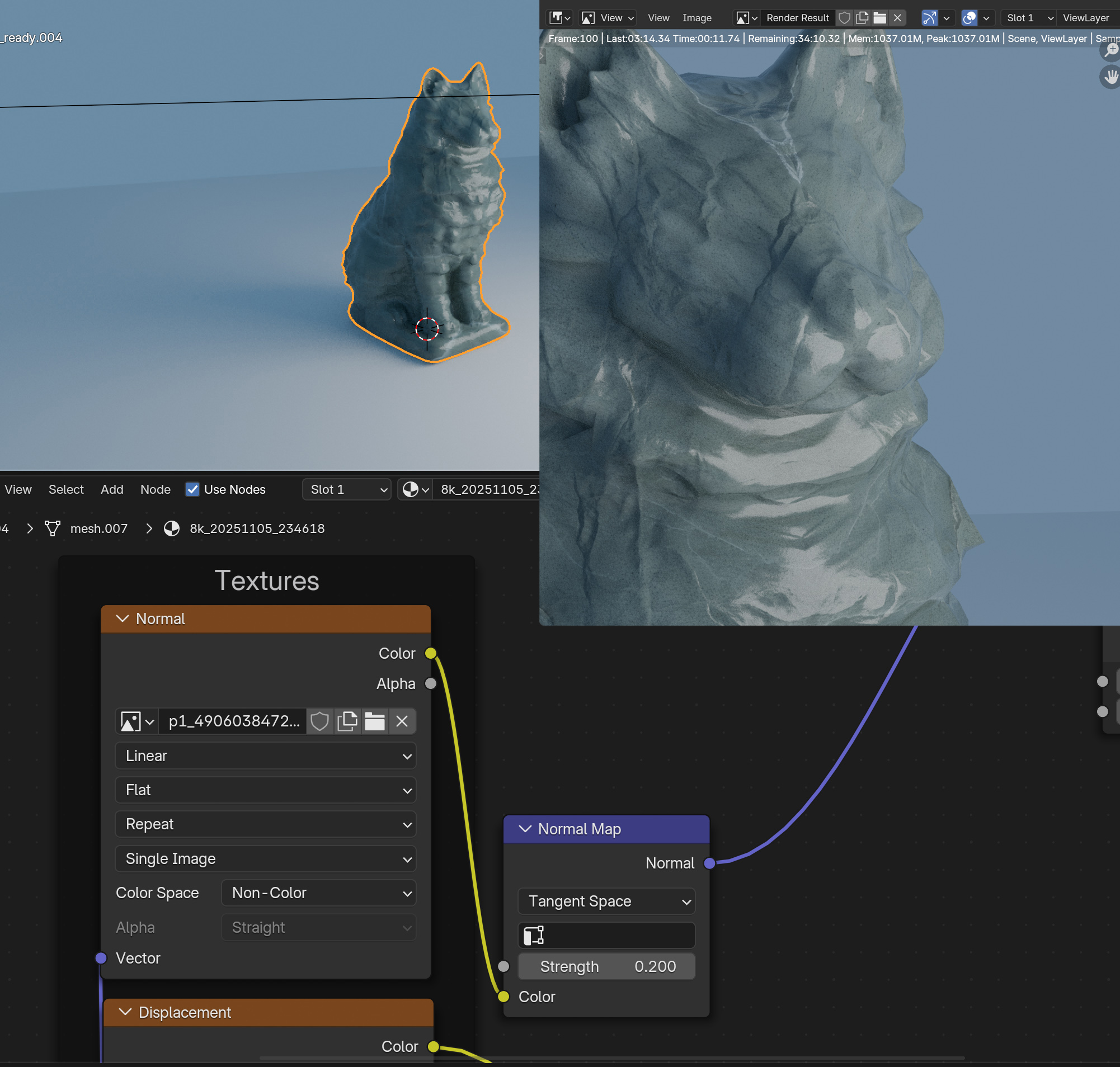Click the pan hand gizmo icon
This screenshot has width=1120, height=1067.
(x=1110, y=76)
